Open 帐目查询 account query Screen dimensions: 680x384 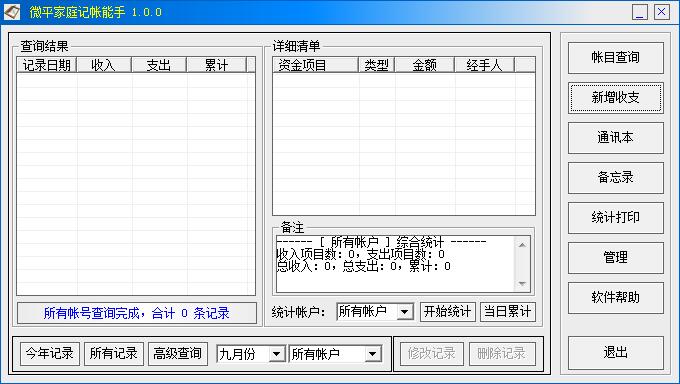[x=615, y=58]
